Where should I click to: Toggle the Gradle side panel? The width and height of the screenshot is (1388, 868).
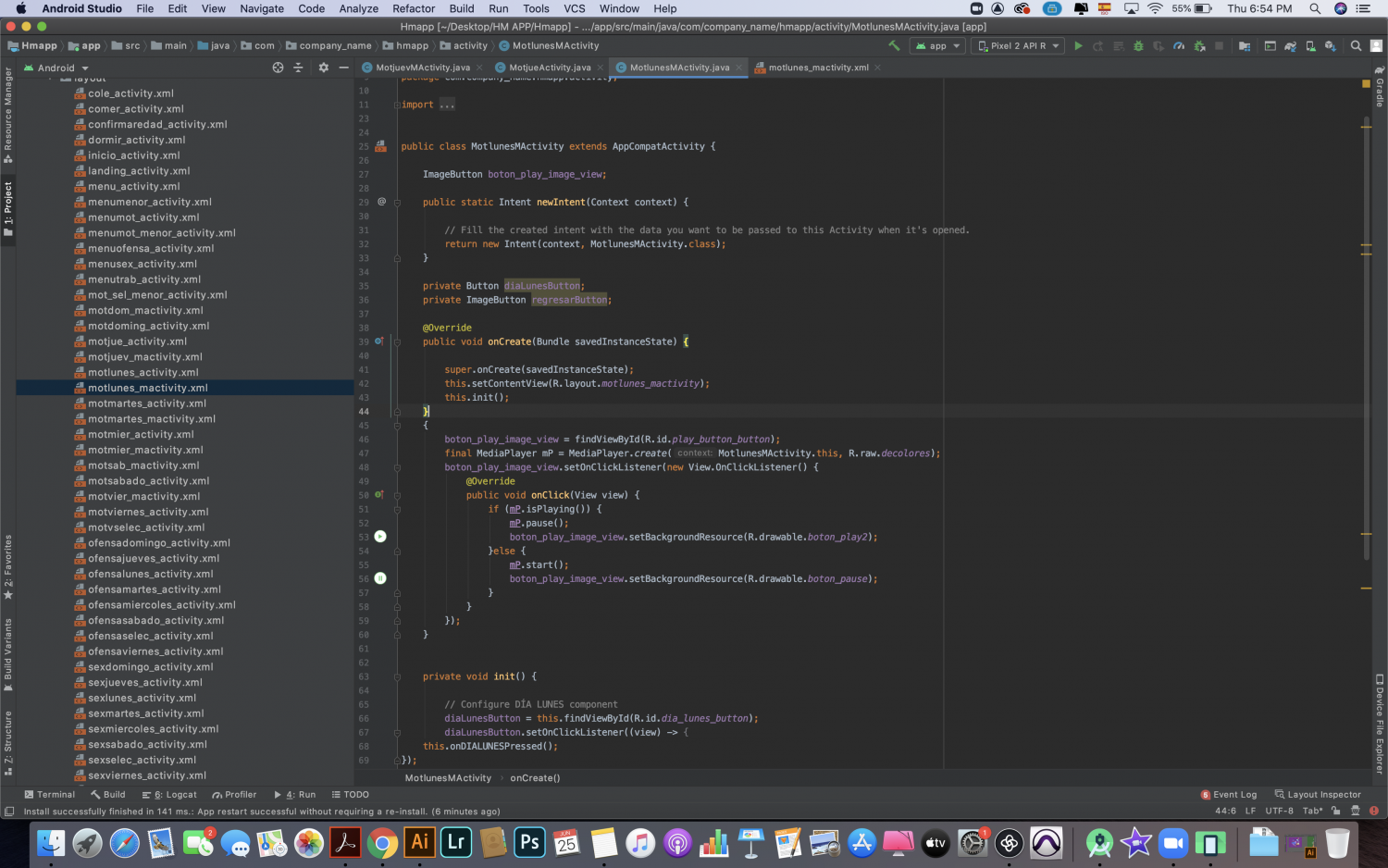point(1380,86)
